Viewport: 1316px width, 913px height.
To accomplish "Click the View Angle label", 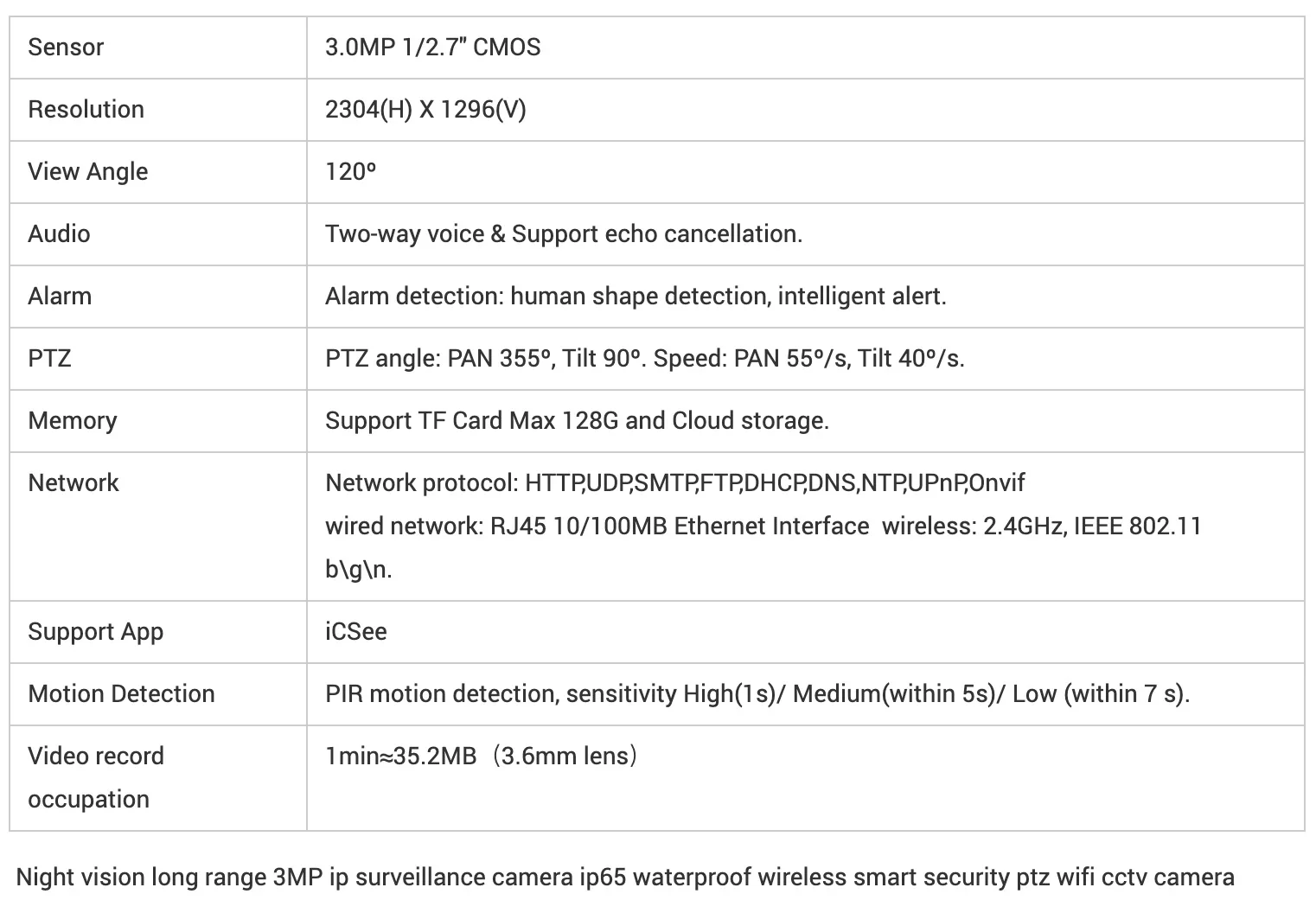I will tap(88, 172).
